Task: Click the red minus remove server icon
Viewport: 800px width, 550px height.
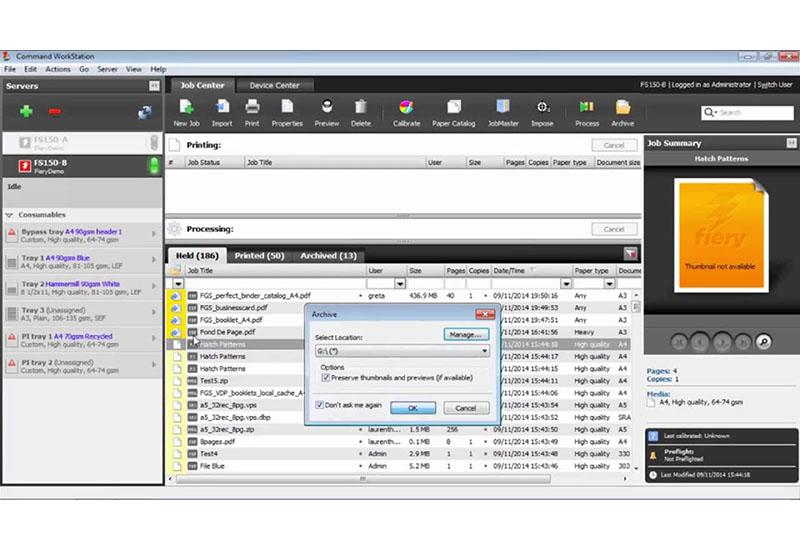Action: point(55,111)
